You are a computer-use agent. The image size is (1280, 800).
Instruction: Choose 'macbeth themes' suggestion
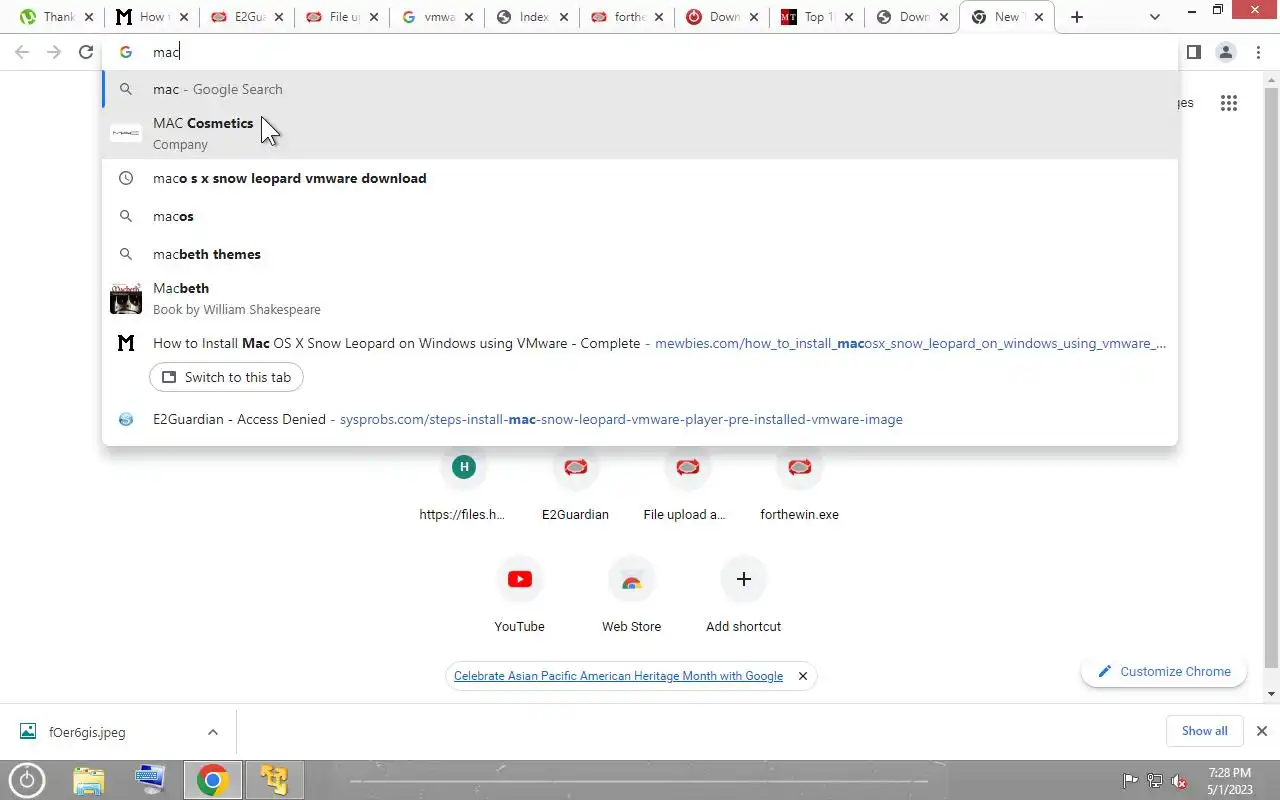click(640, 254)
